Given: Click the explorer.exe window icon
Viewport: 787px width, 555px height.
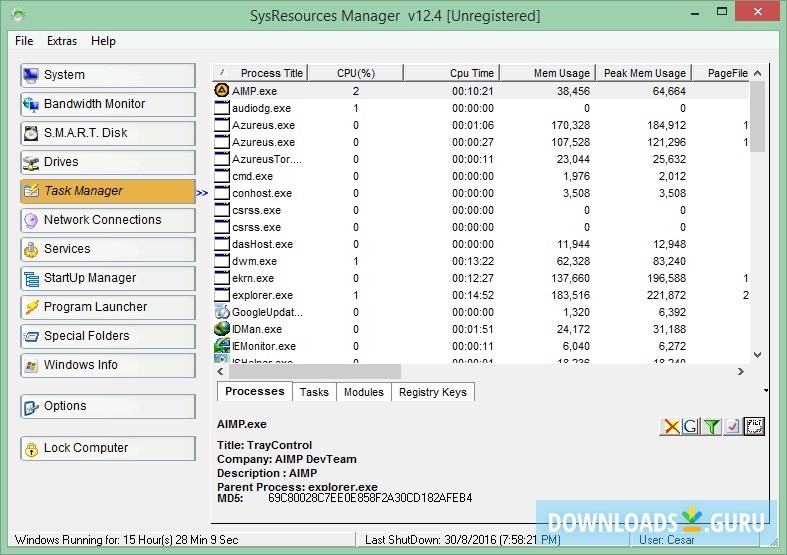Looking at the screenshot, I should pyautogui.click(x=221, y=295).
